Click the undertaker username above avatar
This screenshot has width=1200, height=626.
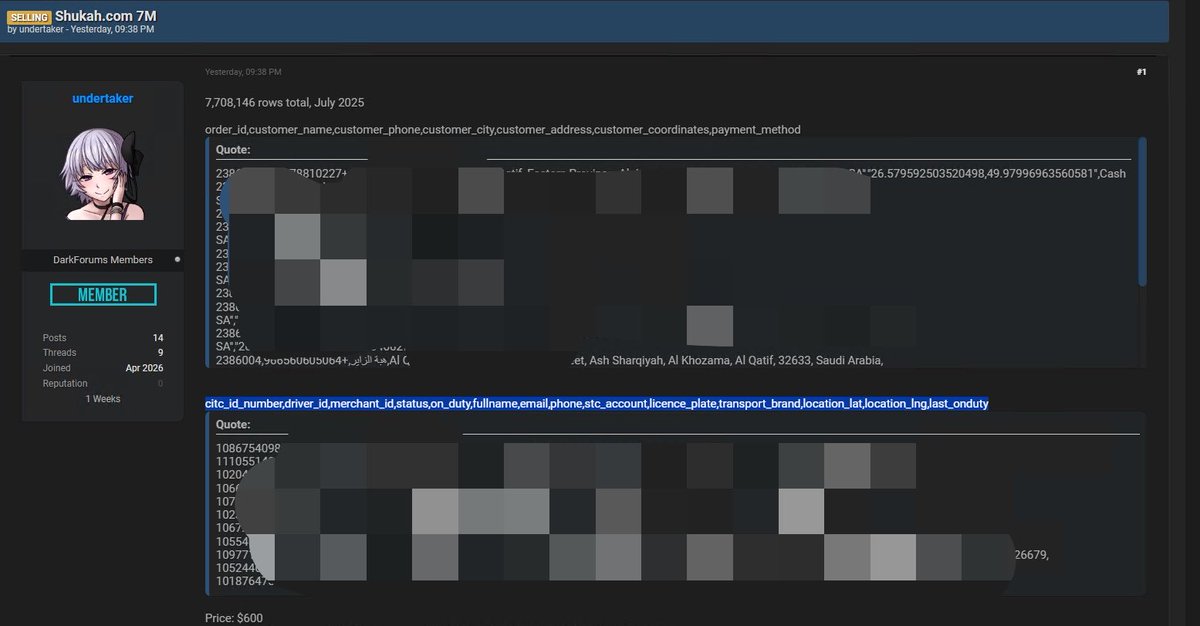pos(102,98)
